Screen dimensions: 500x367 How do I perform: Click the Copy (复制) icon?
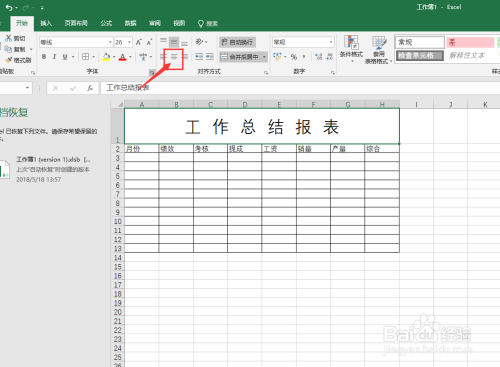(x=9, y=49)
